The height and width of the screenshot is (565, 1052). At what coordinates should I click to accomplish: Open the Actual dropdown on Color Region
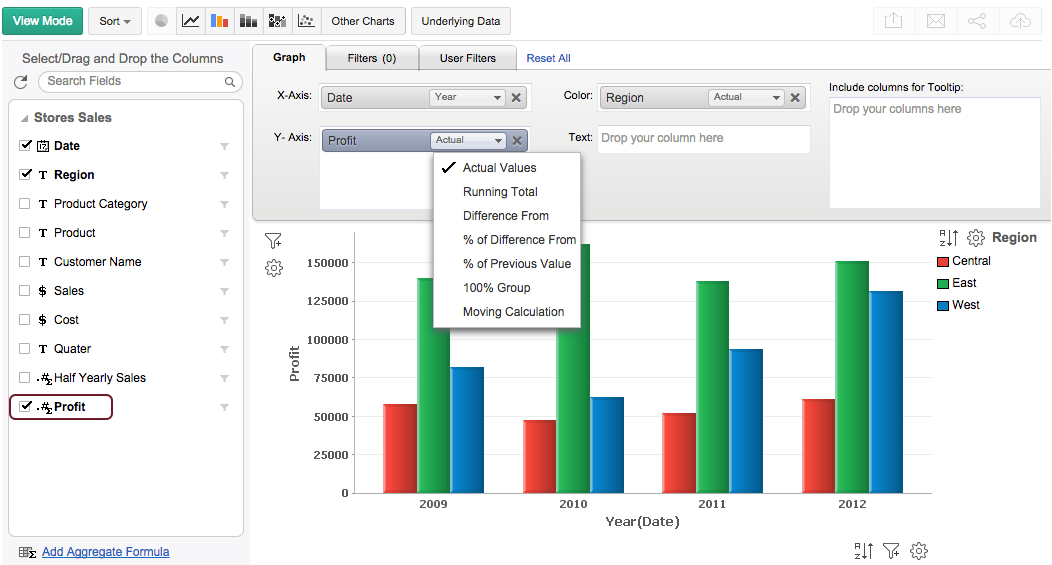[746, 98]
